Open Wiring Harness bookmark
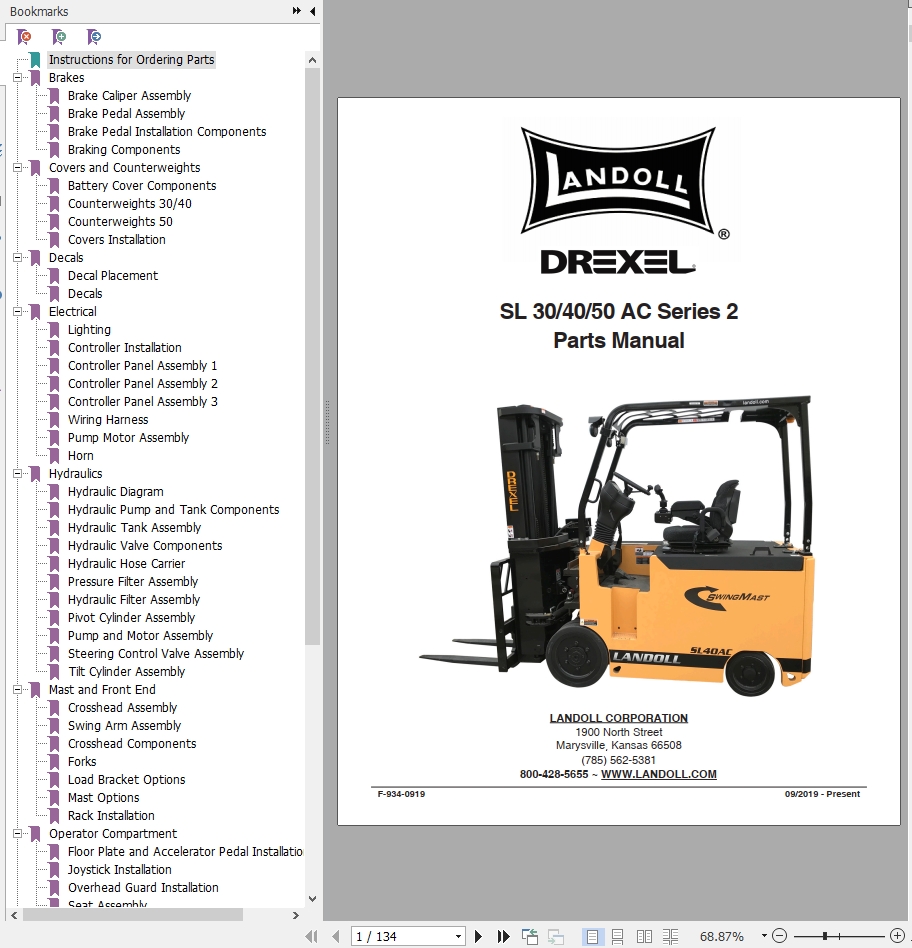Image resolution: width=912 pixels, height=948 pixels. [108, 420]
